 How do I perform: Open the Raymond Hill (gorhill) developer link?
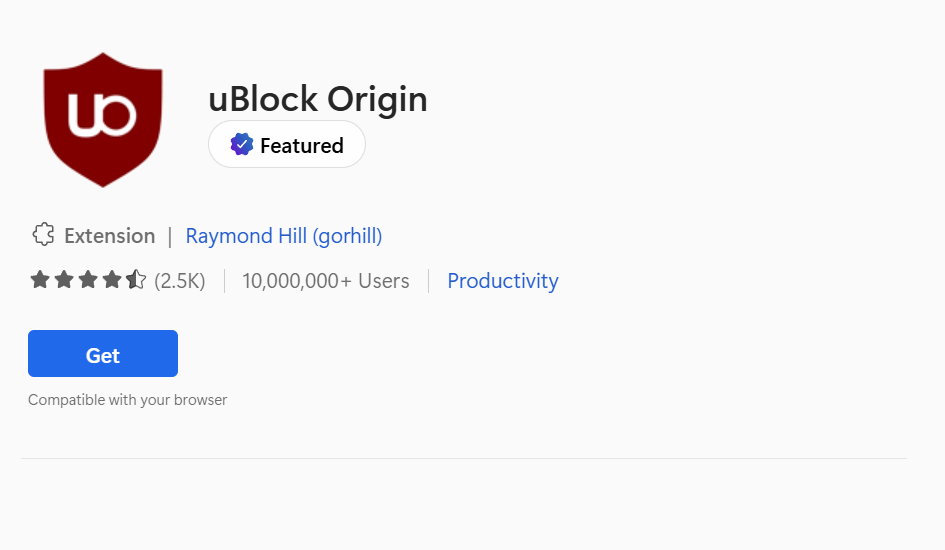click(284, 236)
